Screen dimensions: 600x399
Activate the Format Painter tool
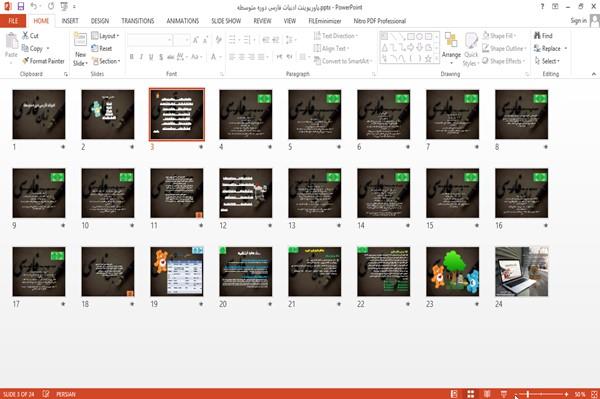43,61
